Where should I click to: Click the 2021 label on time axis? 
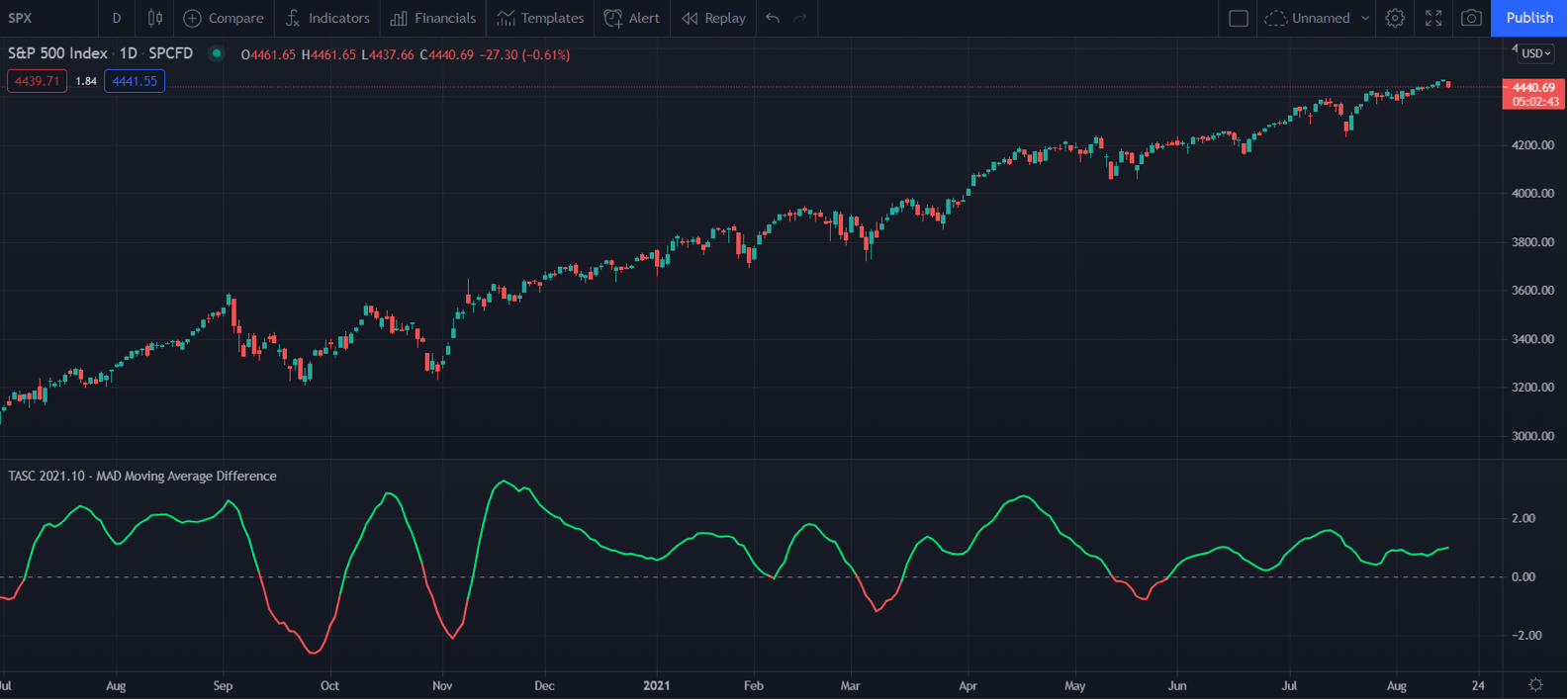[x=657, y=685]
